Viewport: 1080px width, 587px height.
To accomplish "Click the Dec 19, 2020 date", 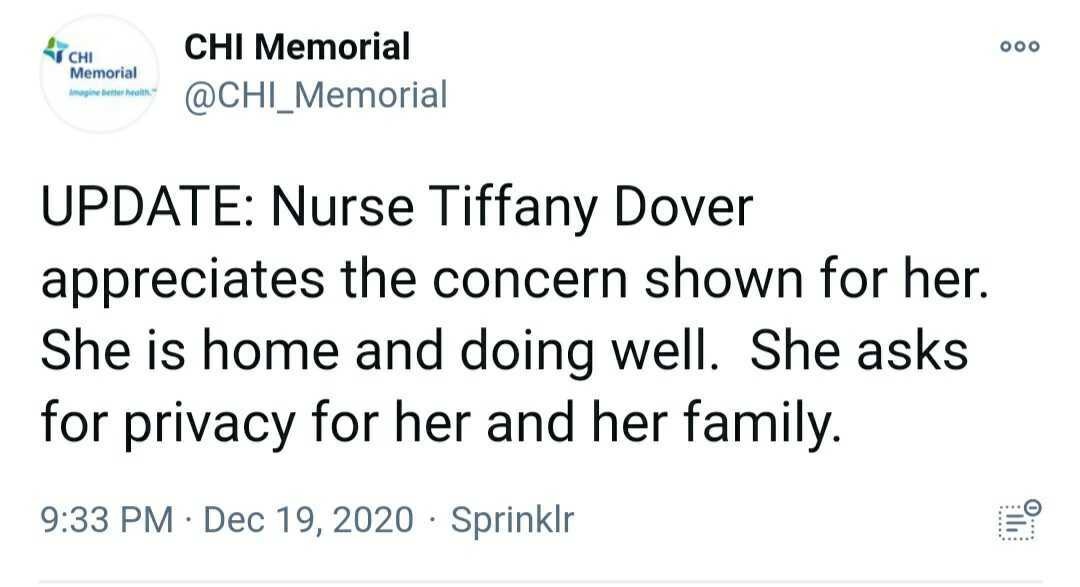I will (309, 519).
